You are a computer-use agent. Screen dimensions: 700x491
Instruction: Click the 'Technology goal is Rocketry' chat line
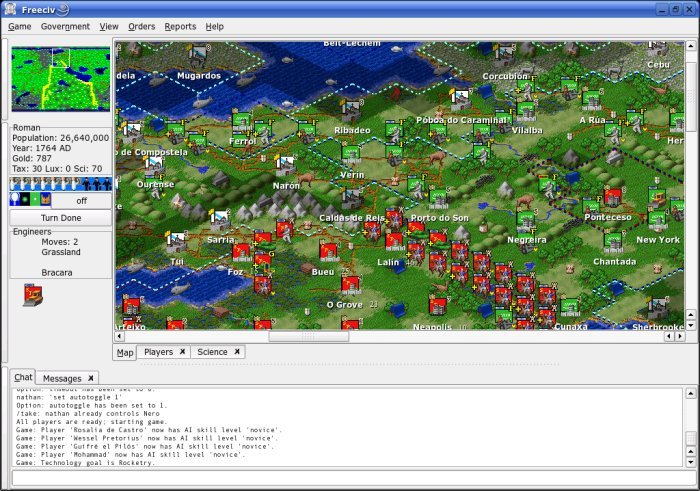[x=84, y=463]
